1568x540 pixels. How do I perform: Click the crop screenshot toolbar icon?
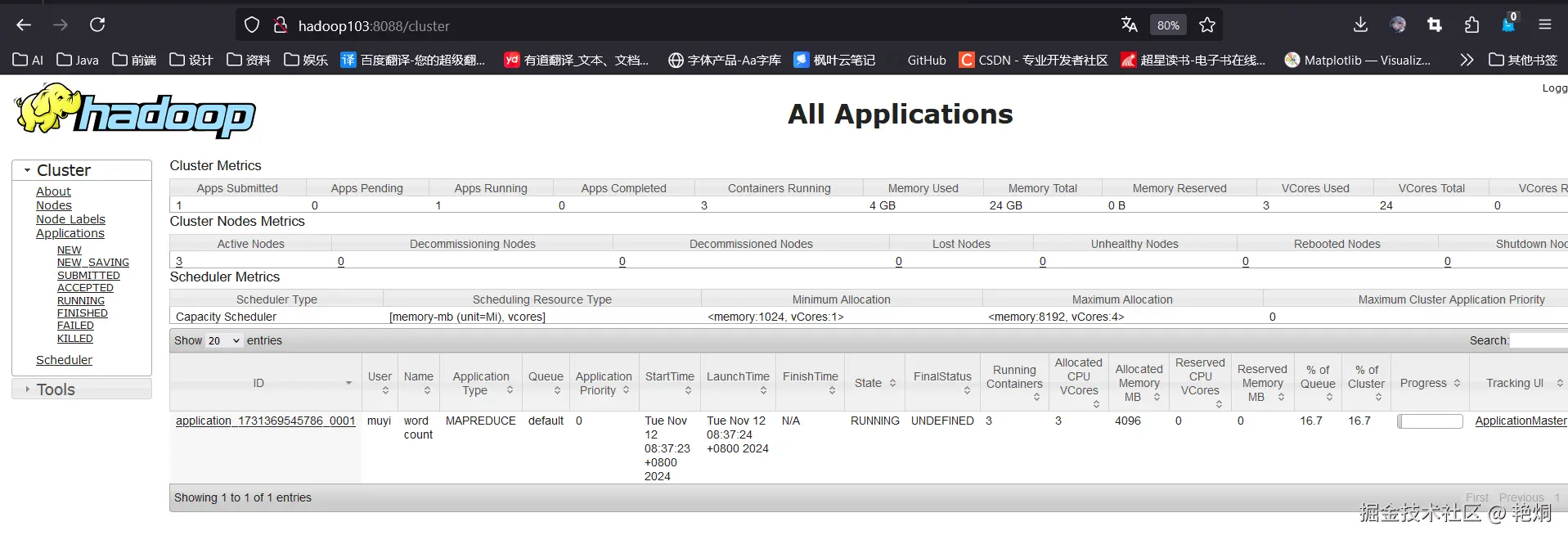point(1435,25)
